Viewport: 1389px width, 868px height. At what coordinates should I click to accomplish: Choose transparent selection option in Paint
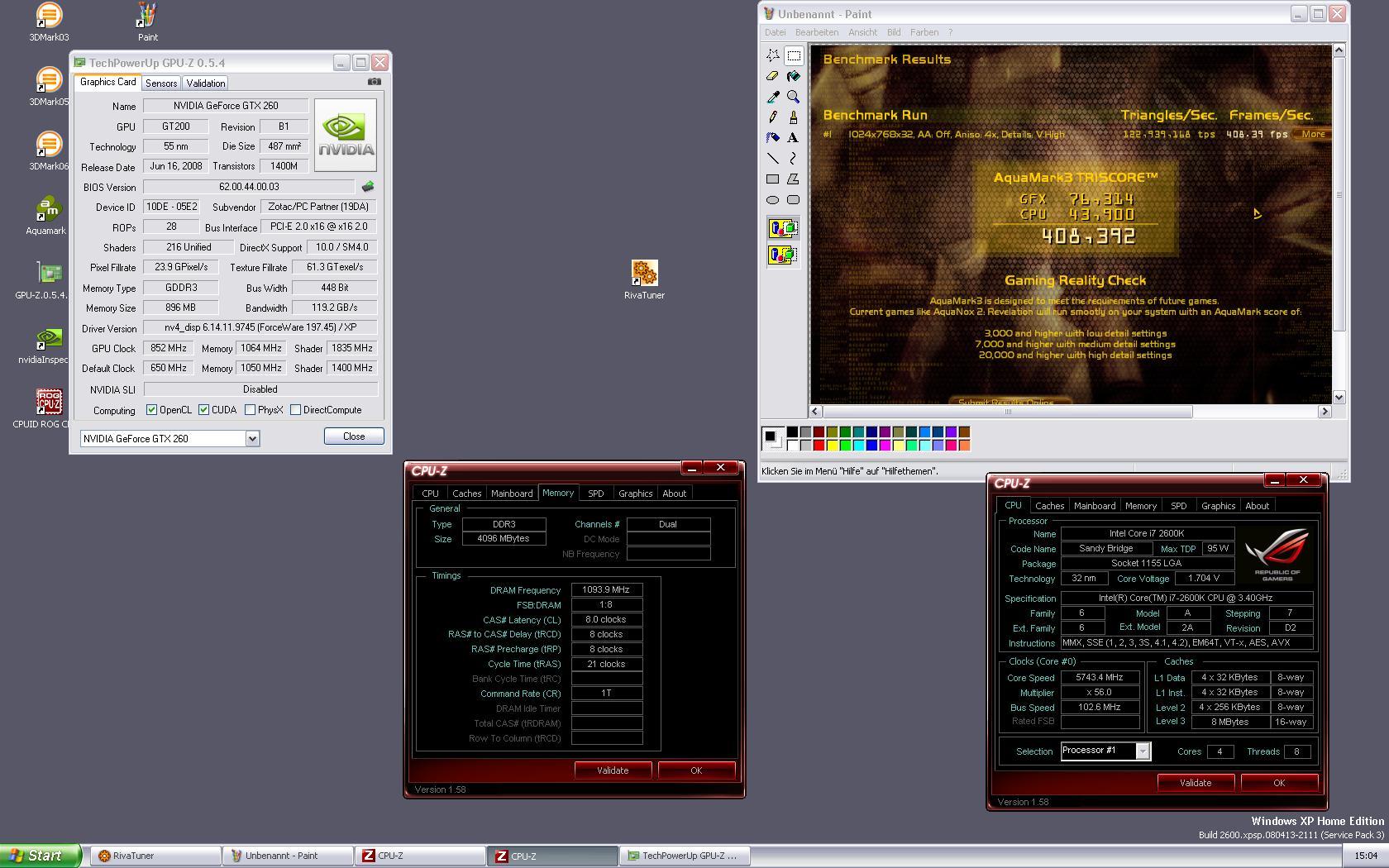(x=783, y=255)
